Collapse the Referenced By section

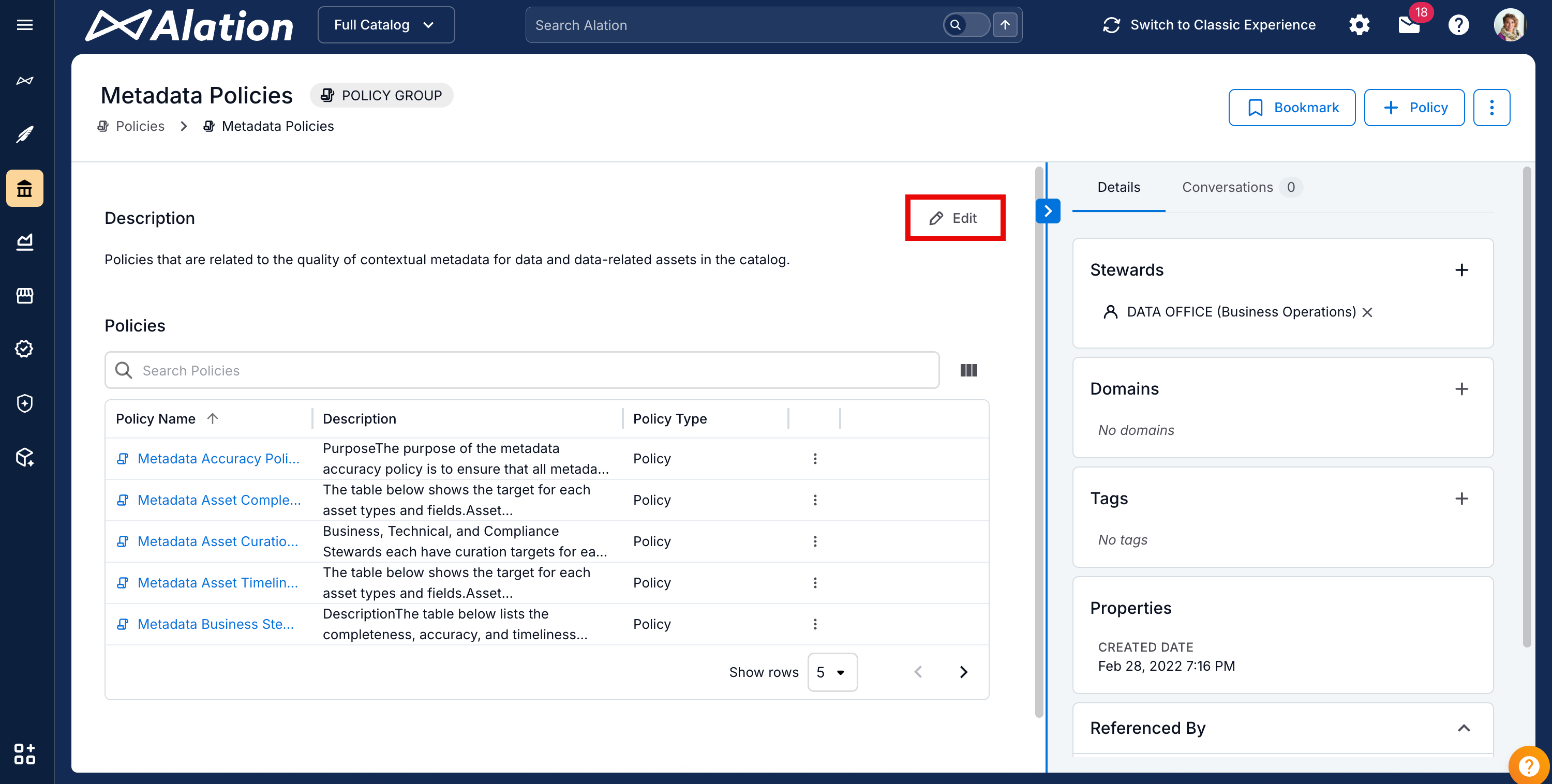(x=1463, y=728)
